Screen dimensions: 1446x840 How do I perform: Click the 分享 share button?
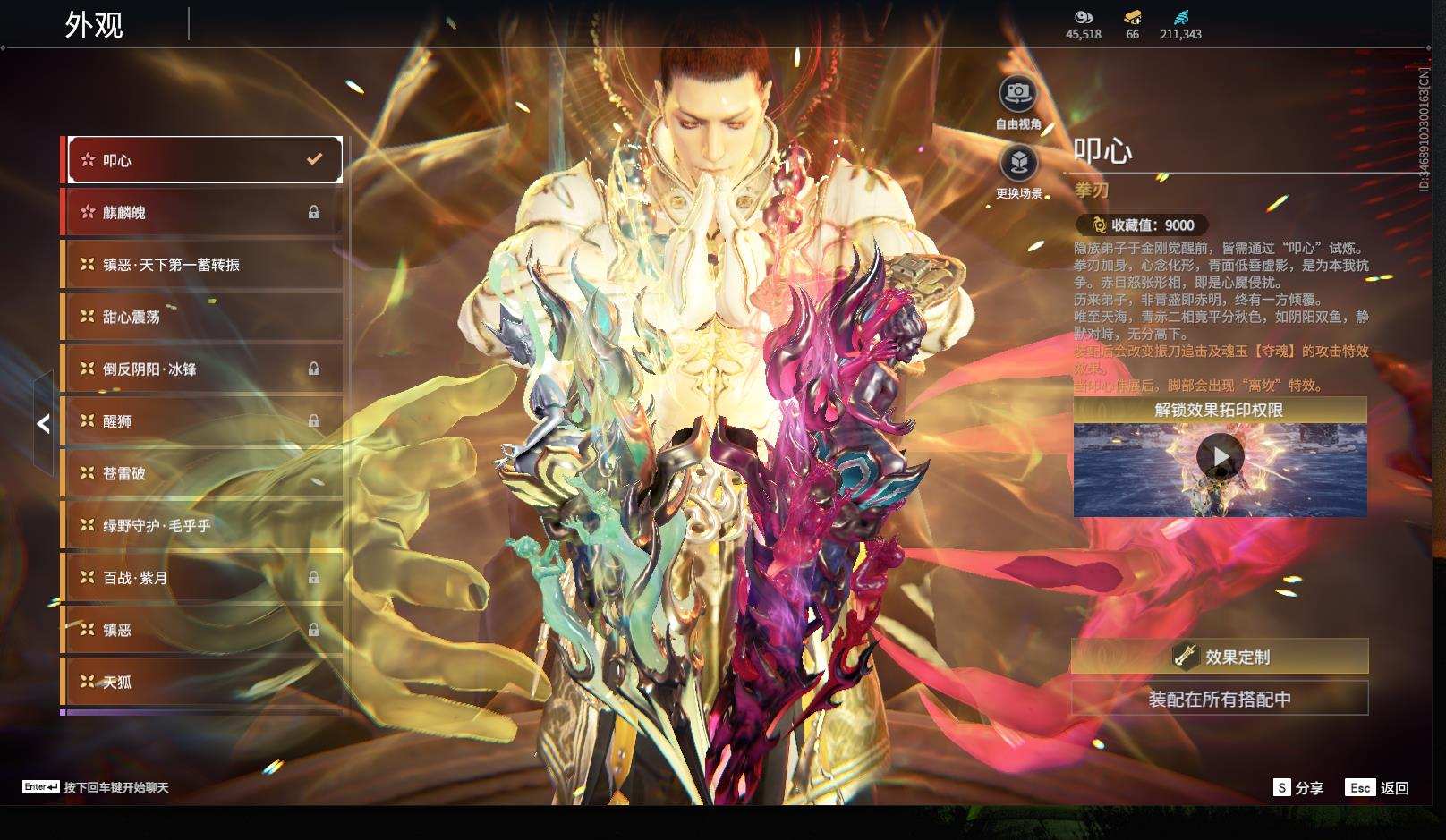coord(1298,787)
